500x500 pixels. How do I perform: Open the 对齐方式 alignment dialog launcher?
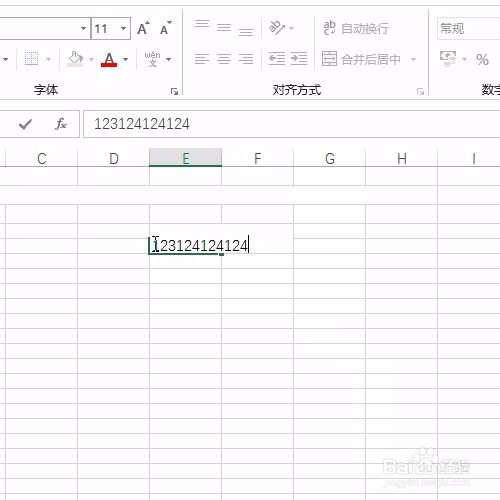[x=420, y=91]
